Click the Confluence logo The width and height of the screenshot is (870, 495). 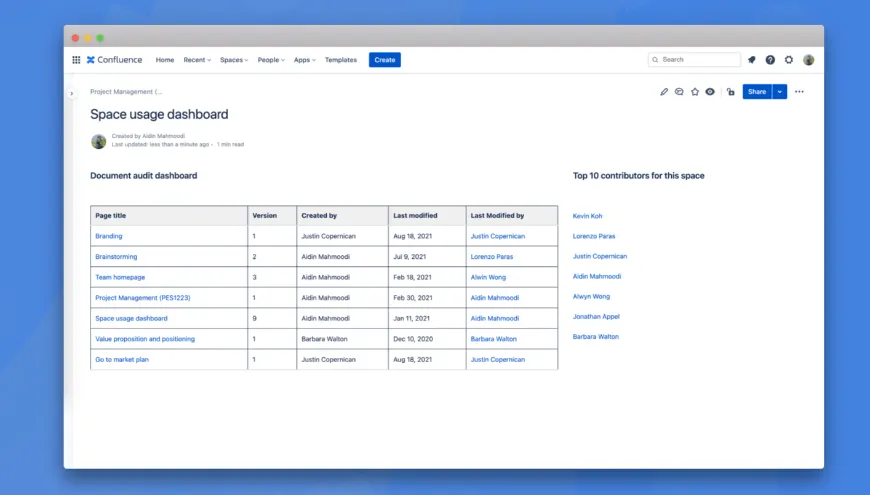(x=114, y=60)
